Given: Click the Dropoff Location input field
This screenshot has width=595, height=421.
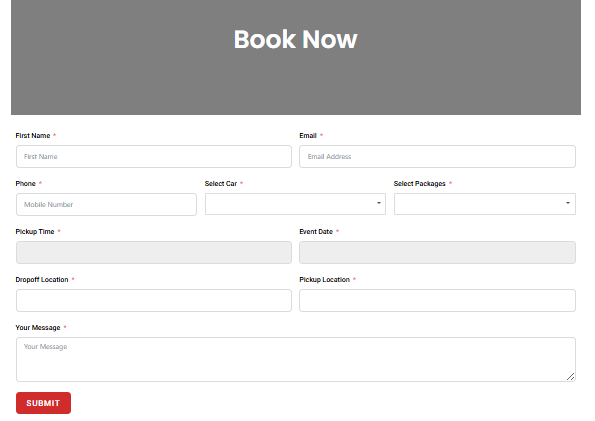Looking at the screenshot, I should coord(154,301).
